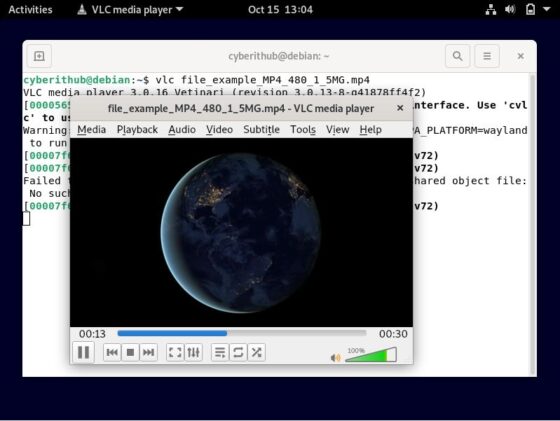Click the VLC cone icon in top bar

(x=82, y=9)
